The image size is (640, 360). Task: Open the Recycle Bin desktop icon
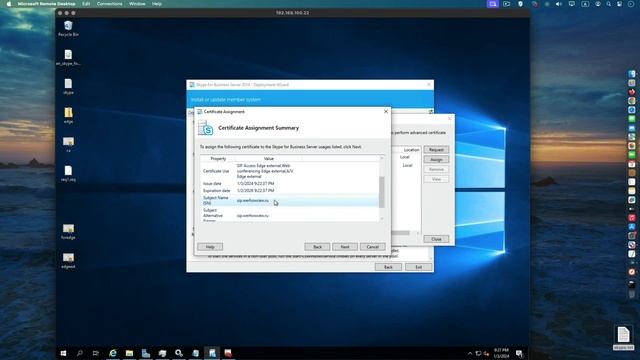click(x=68, y=29)
